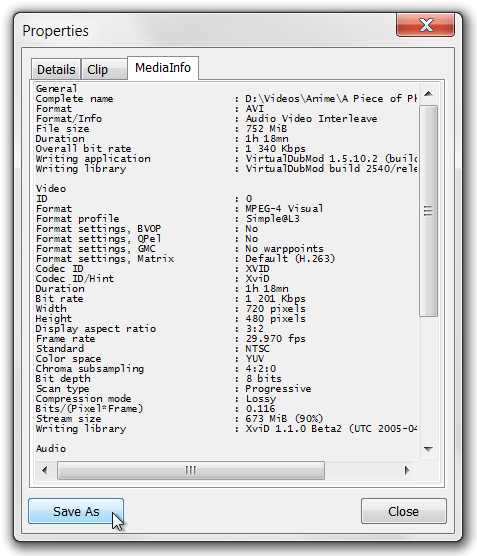The height and width of the screenshot is (556, 477).
Task: Click the 'XviD 1.1.0 Beta2' writing library value
Action: click(293, 428)
